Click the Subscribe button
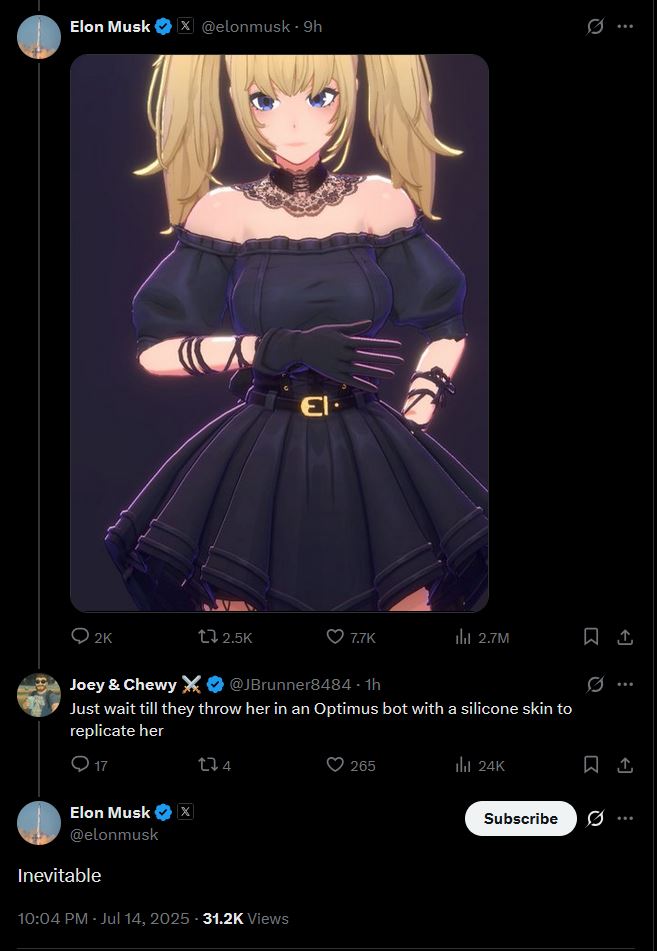 click(521, 818)
